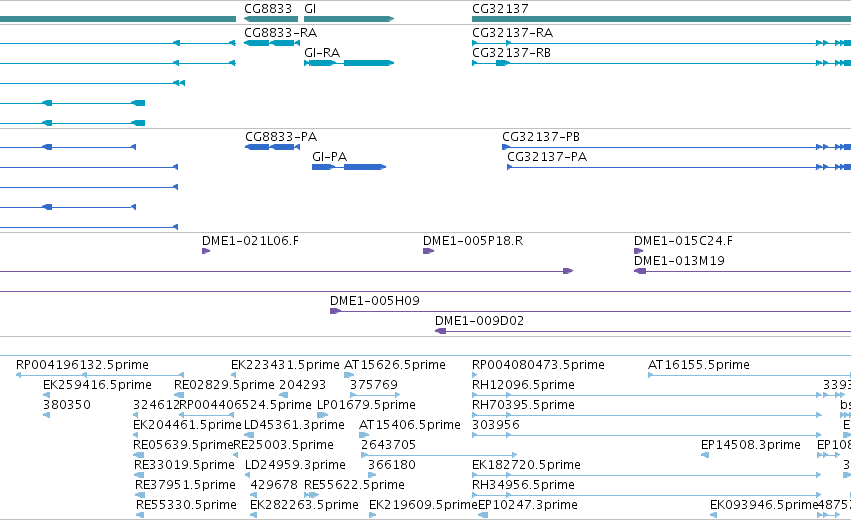This screenshot has width=851, height=520.
Task: Select the DME1-015C24.F clone label
Action: (x=683, y=241)
